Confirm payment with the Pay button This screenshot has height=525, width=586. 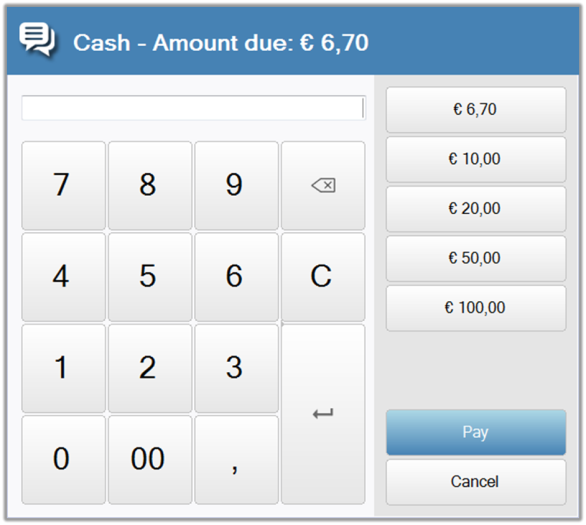[476, 432]
